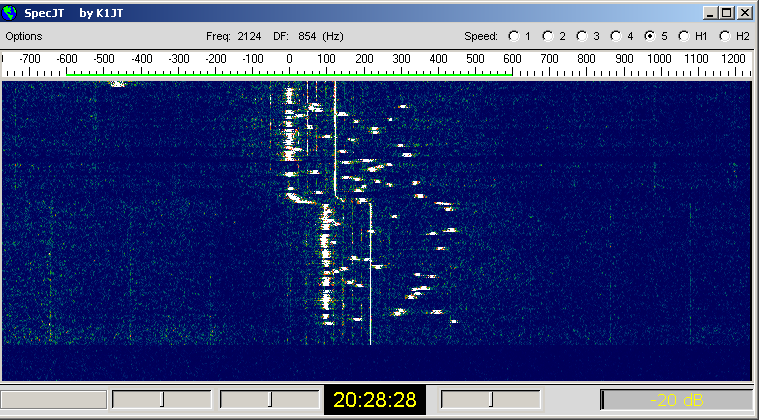Click the 1000 mark on frequency scale

659,59
